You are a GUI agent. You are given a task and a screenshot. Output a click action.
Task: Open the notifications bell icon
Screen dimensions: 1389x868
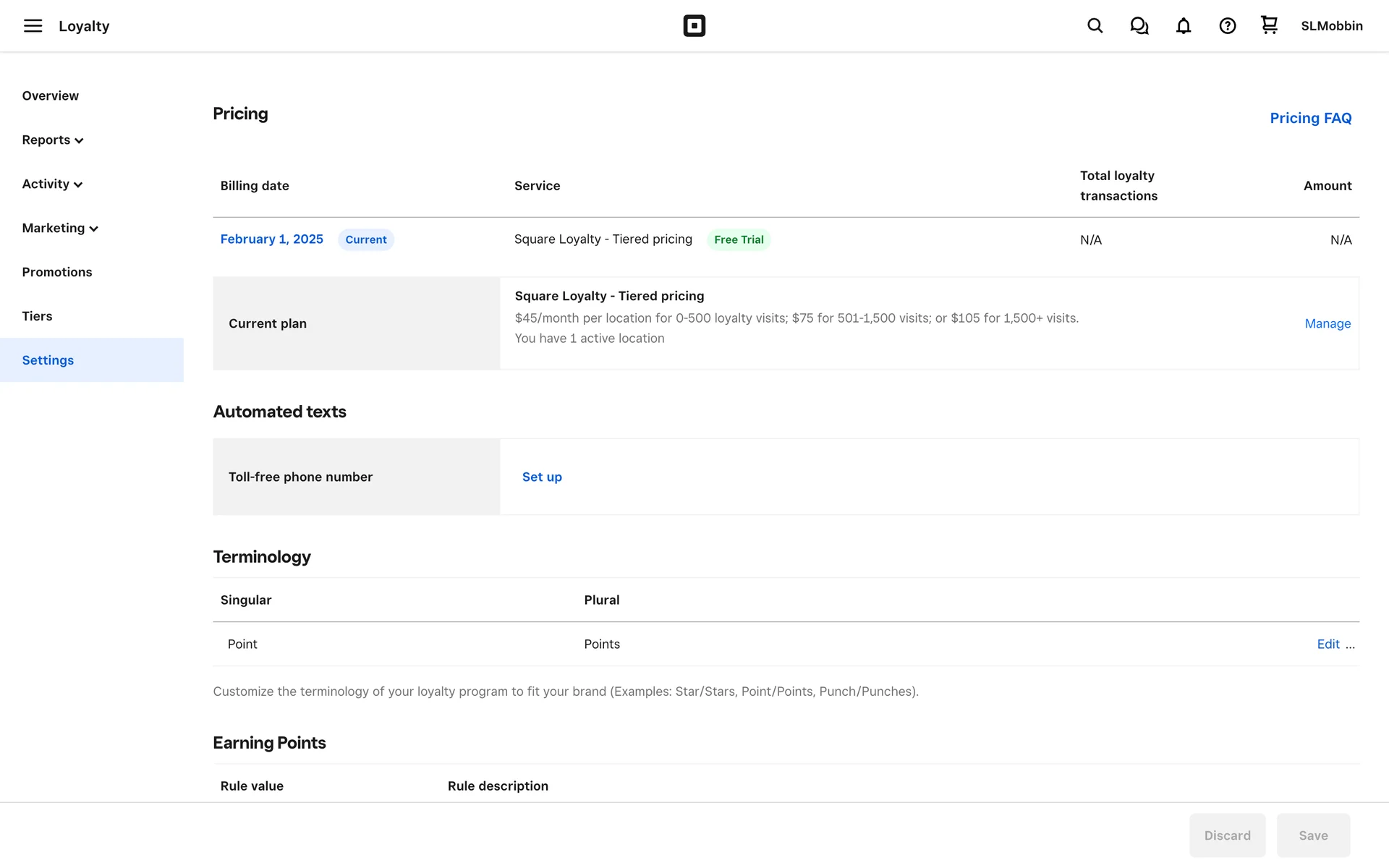(1183, 26)
